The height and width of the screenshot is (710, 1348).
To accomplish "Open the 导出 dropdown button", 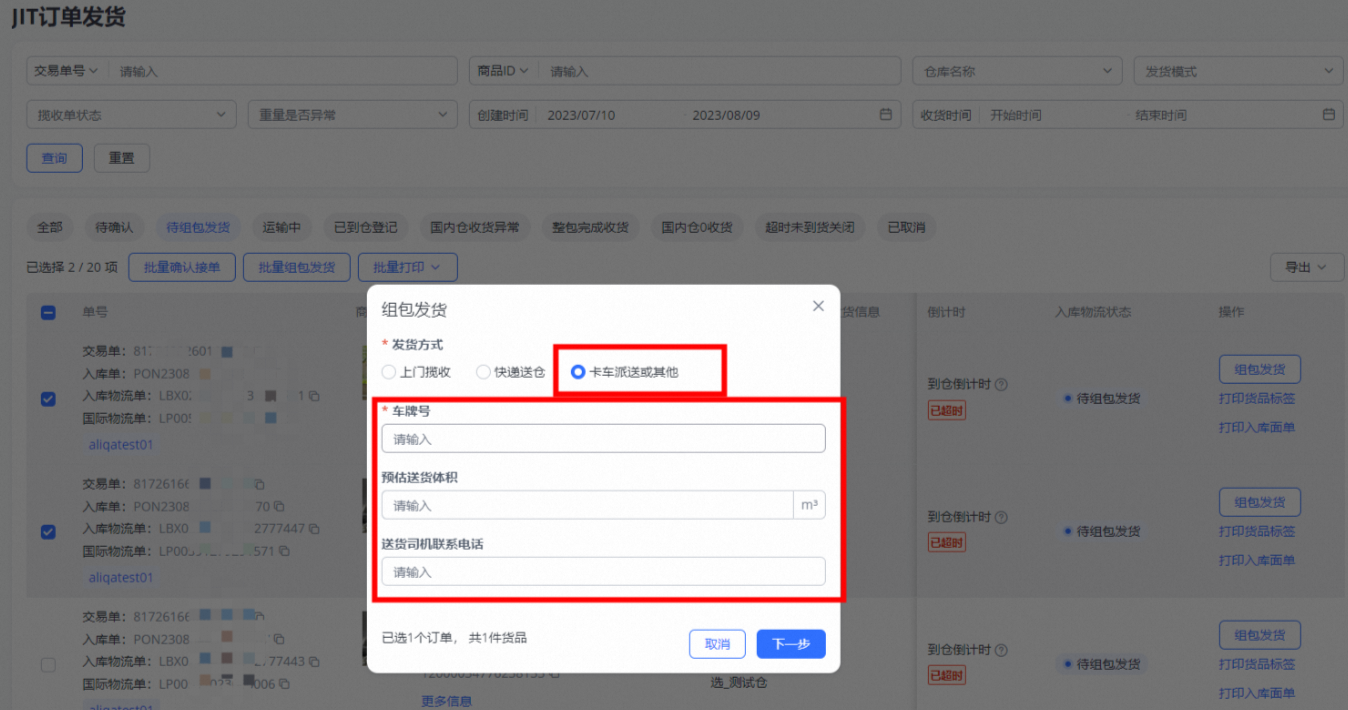I will click(1306, 267).
